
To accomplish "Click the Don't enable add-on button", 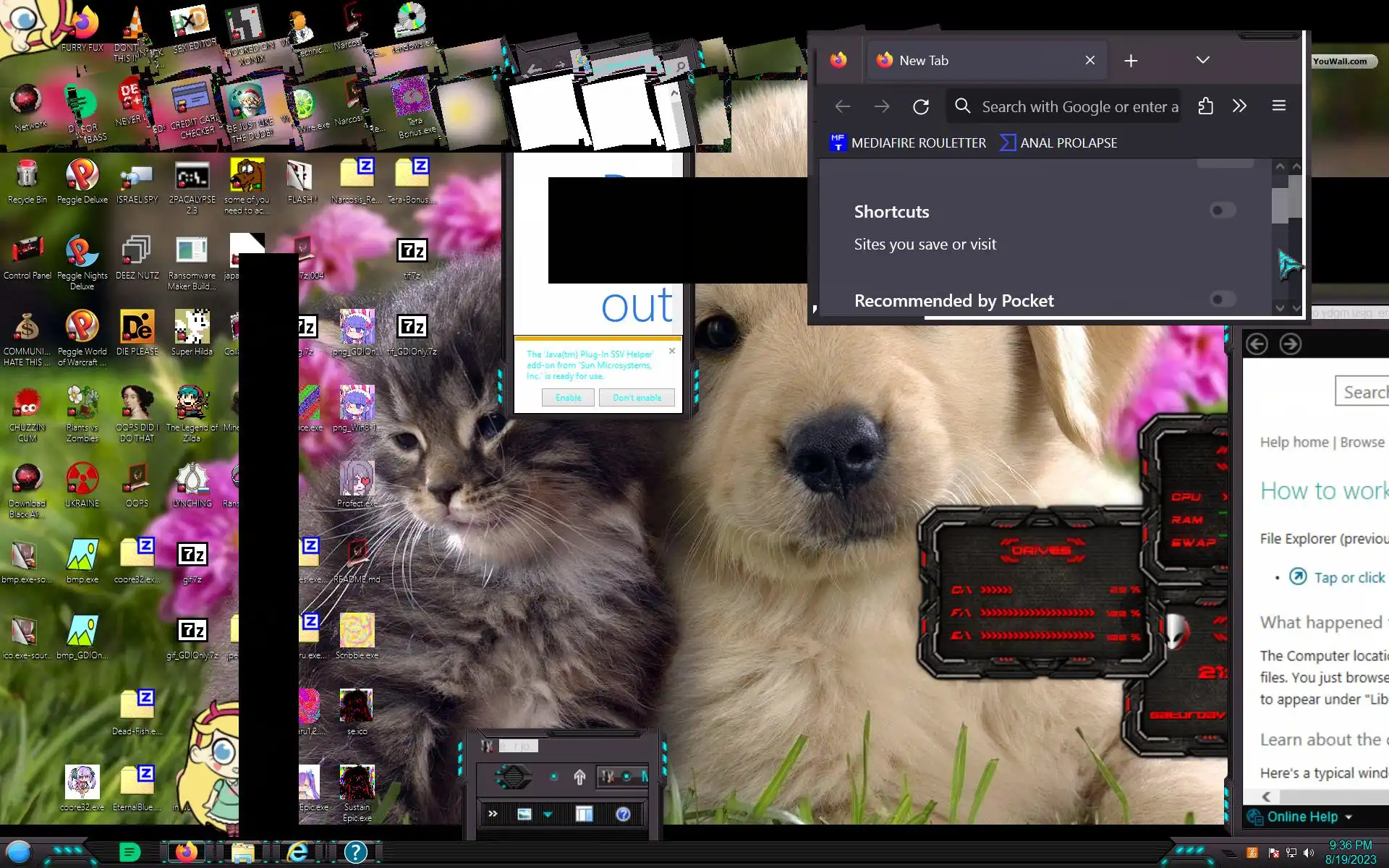I will tap(637, 398).
